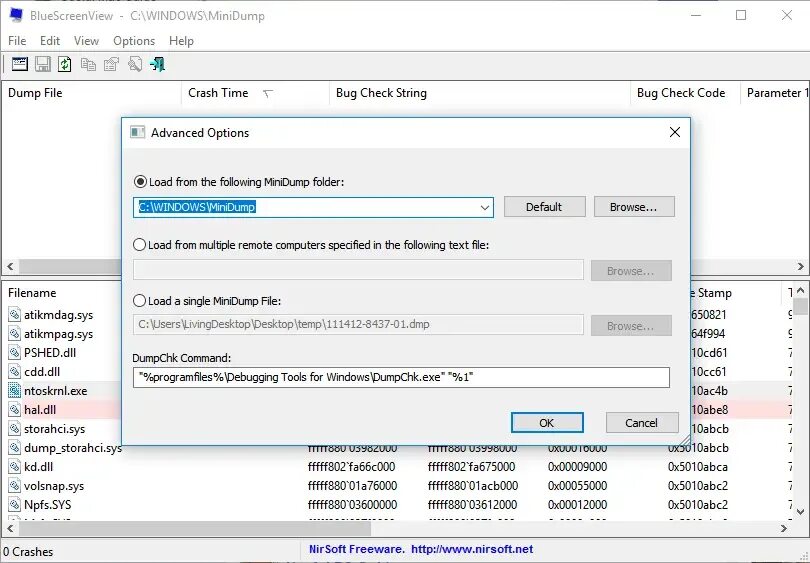Open the nirsoft.net link in status bar
The height and width of the screenshot is (563, 810).
click(472, 549)
